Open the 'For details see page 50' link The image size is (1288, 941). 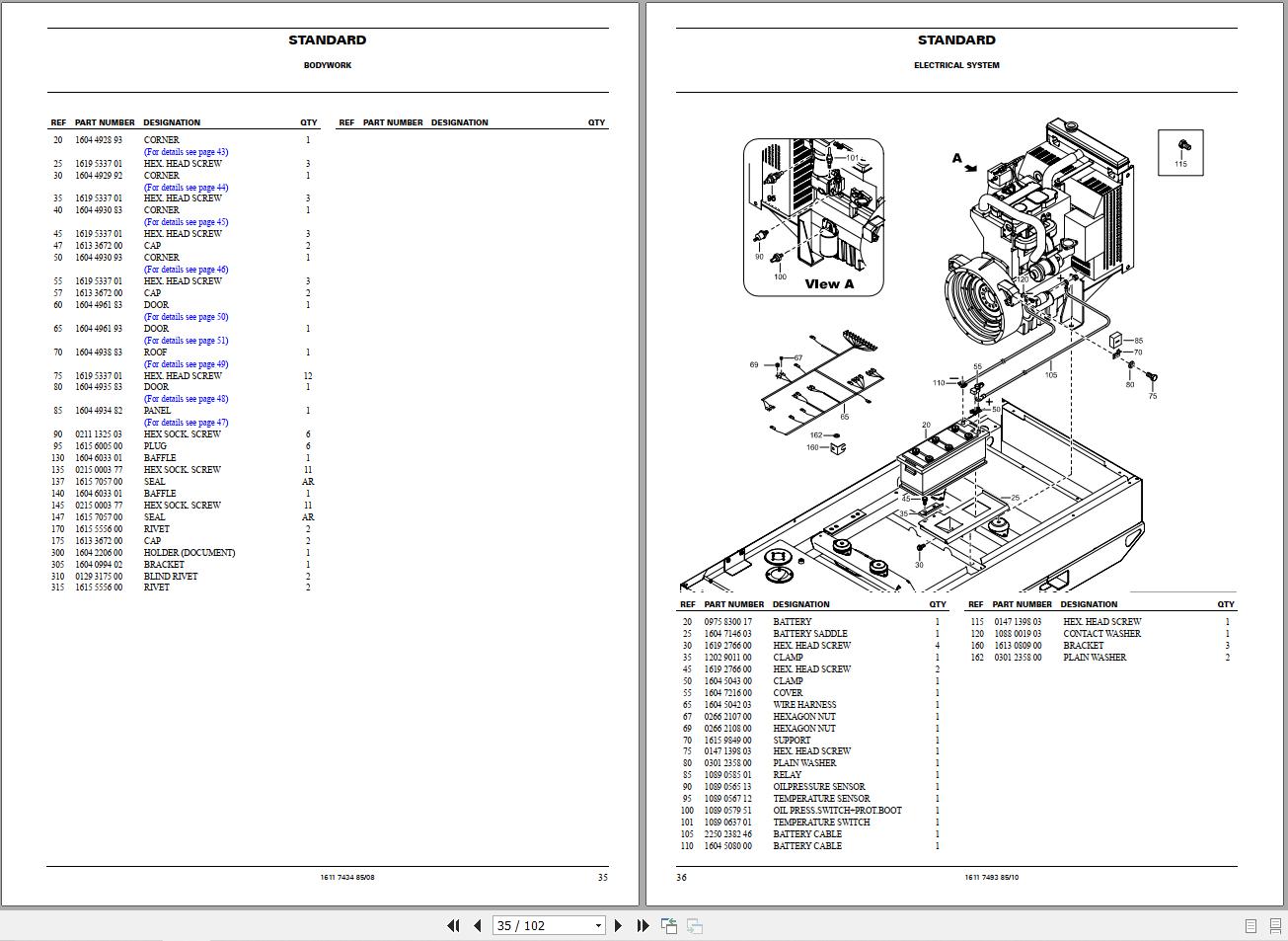pos(185,316)
